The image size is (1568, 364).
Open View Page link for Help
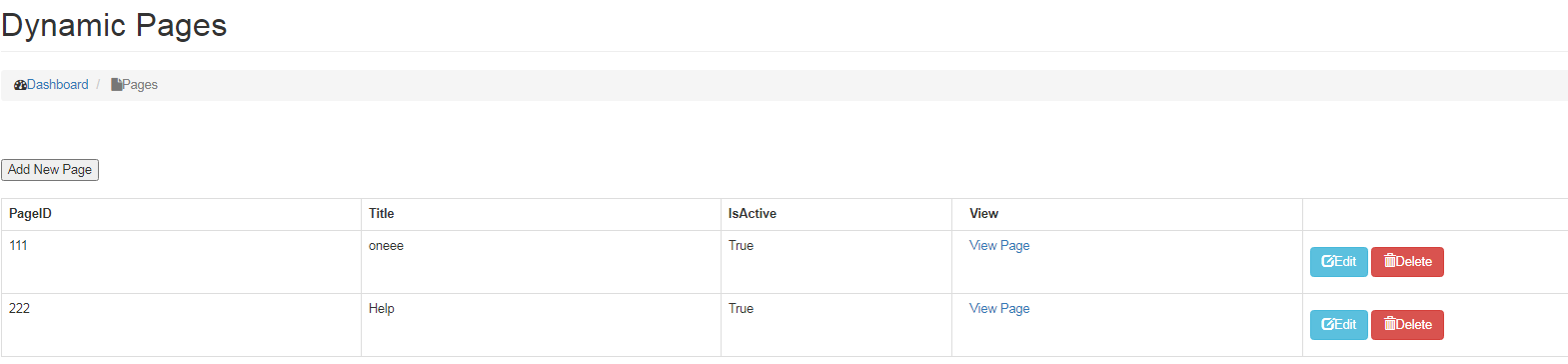999,308
